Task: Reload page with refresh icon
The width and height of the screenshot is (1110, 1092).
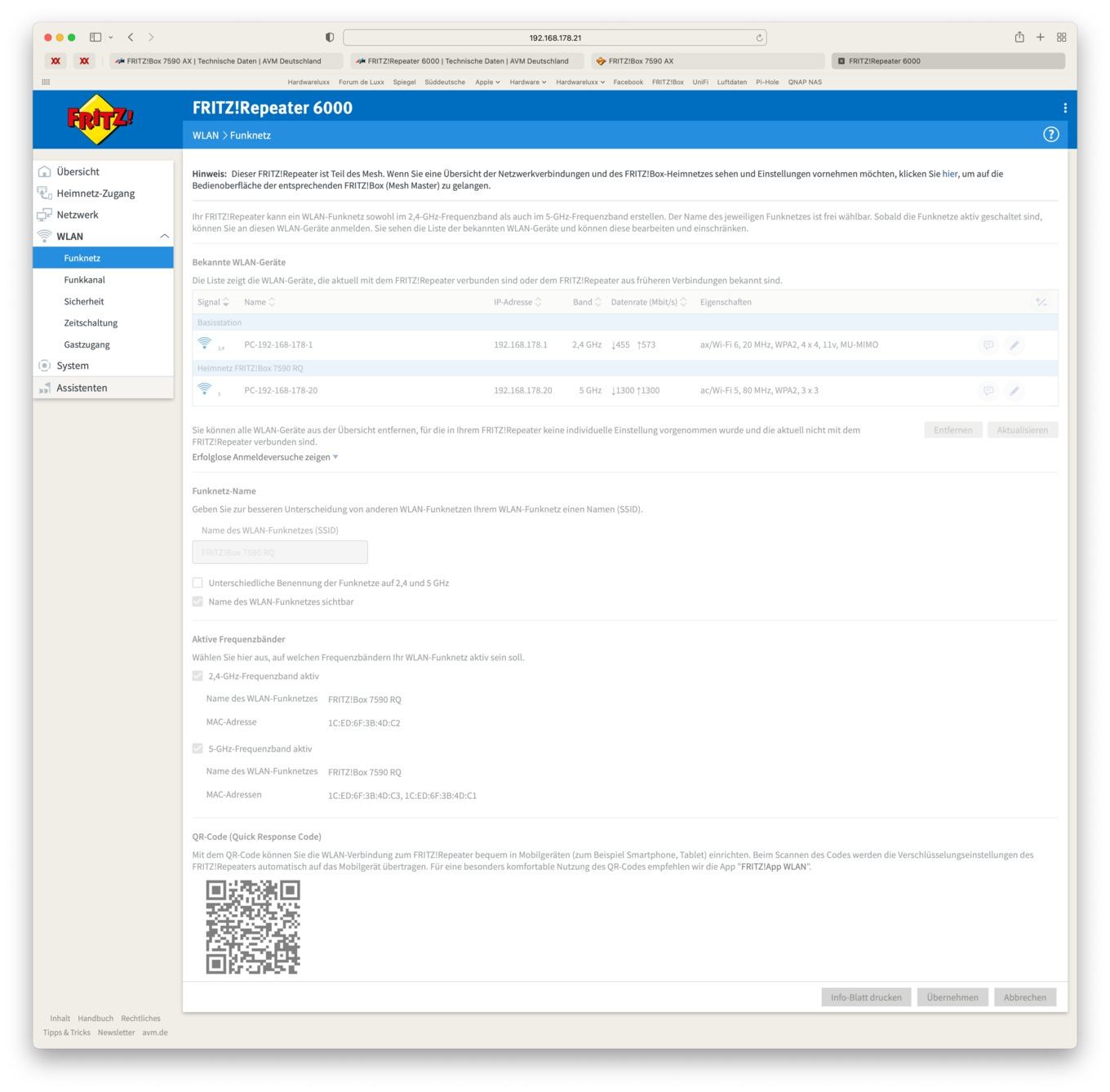Action: (x=759, y=38)
